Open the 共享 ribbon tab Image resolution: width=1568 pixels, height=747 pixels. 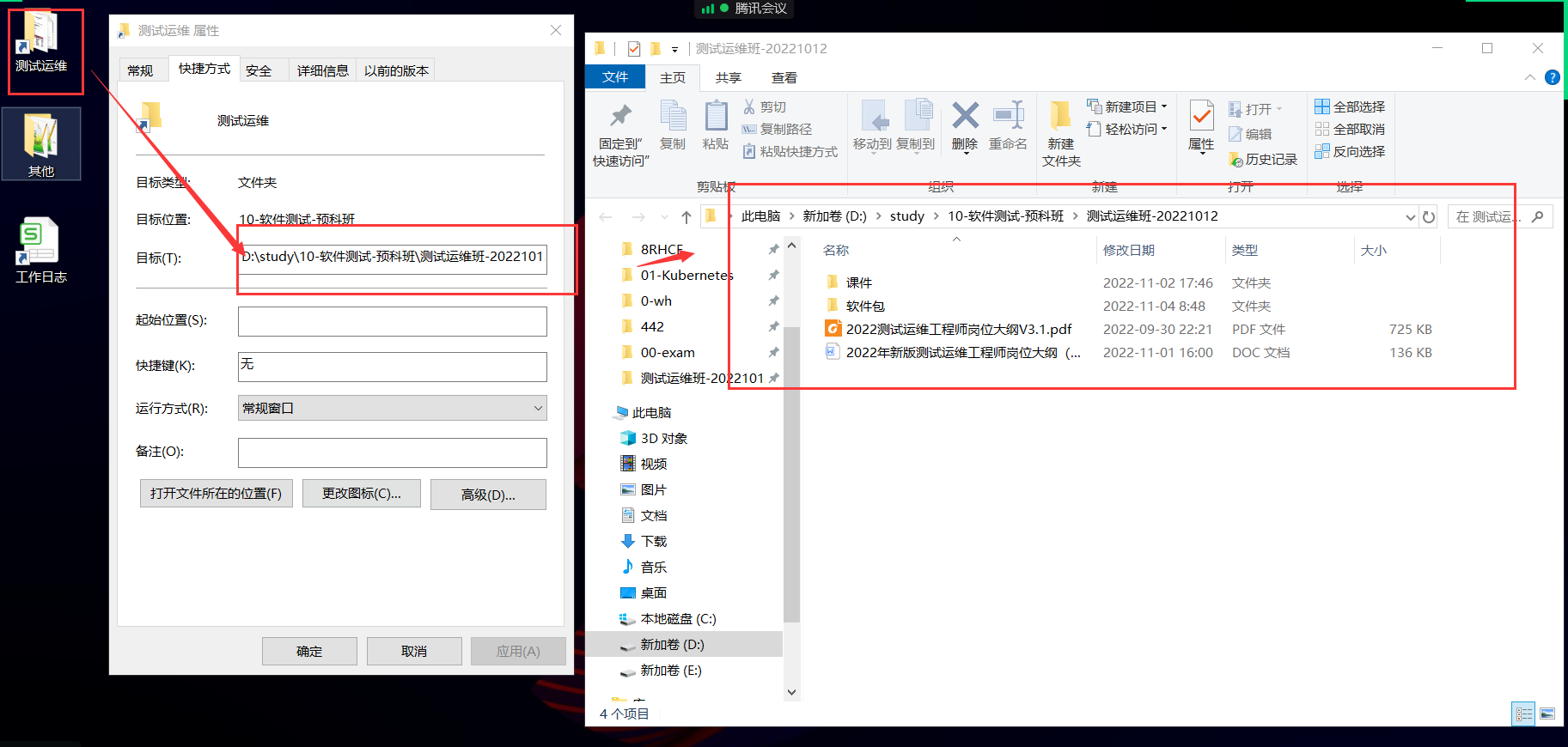click(x=729, y=77)
